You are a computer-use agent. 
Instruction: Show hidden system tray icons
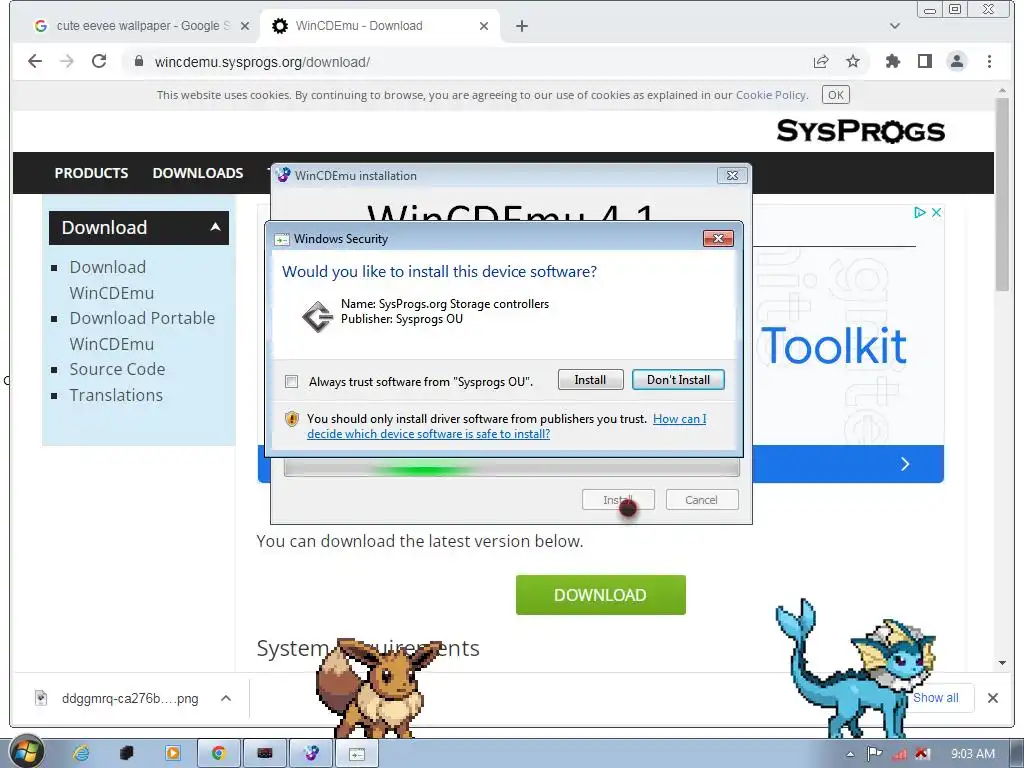point(850,754)
